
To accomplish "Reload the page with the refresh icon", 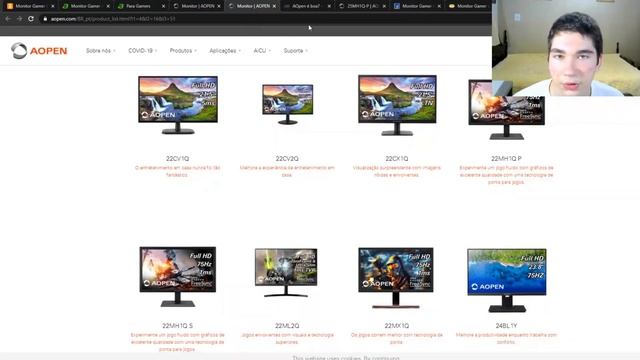I will coord(31,18).
